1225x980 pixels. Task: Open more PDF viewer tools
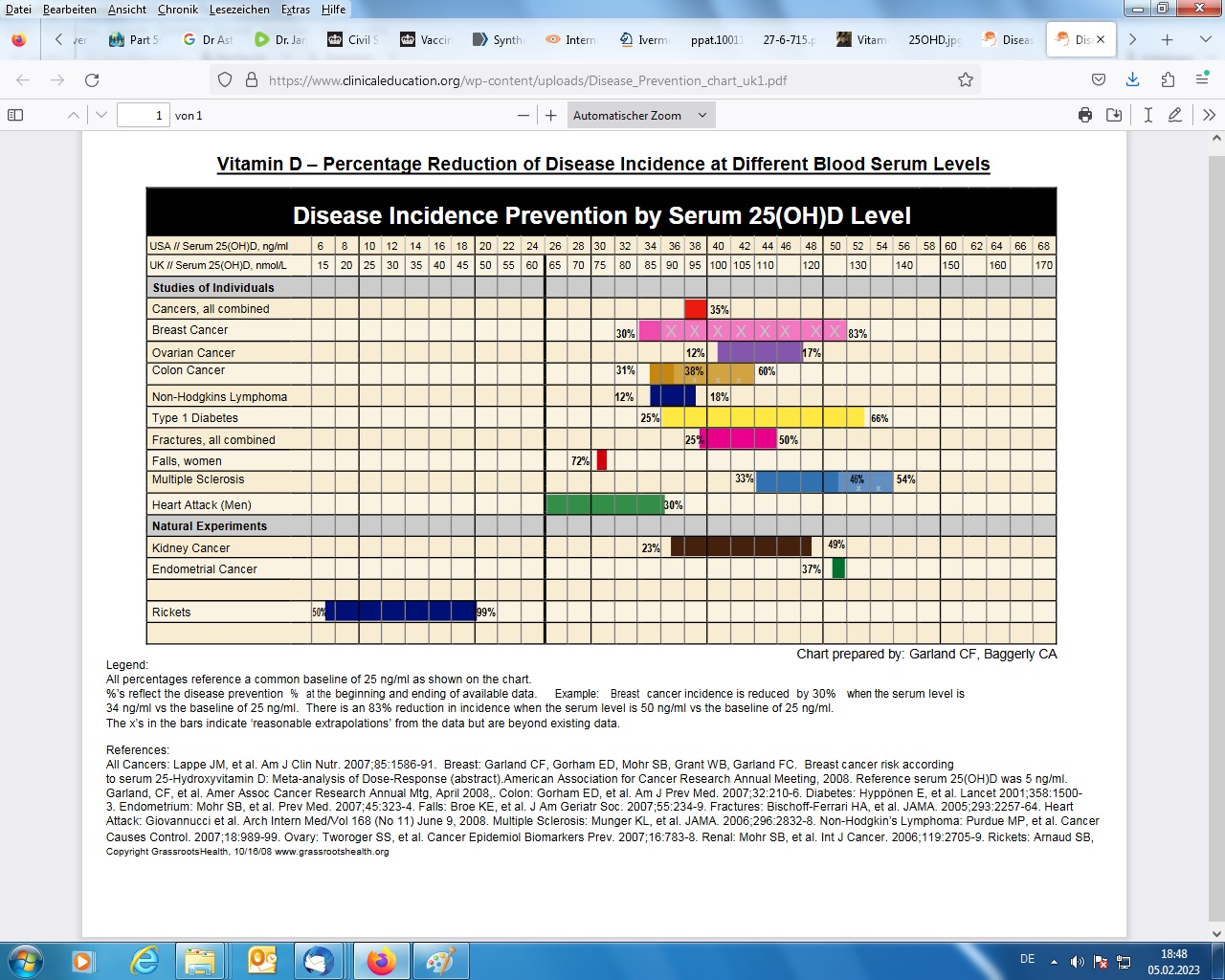(1209, 115)
